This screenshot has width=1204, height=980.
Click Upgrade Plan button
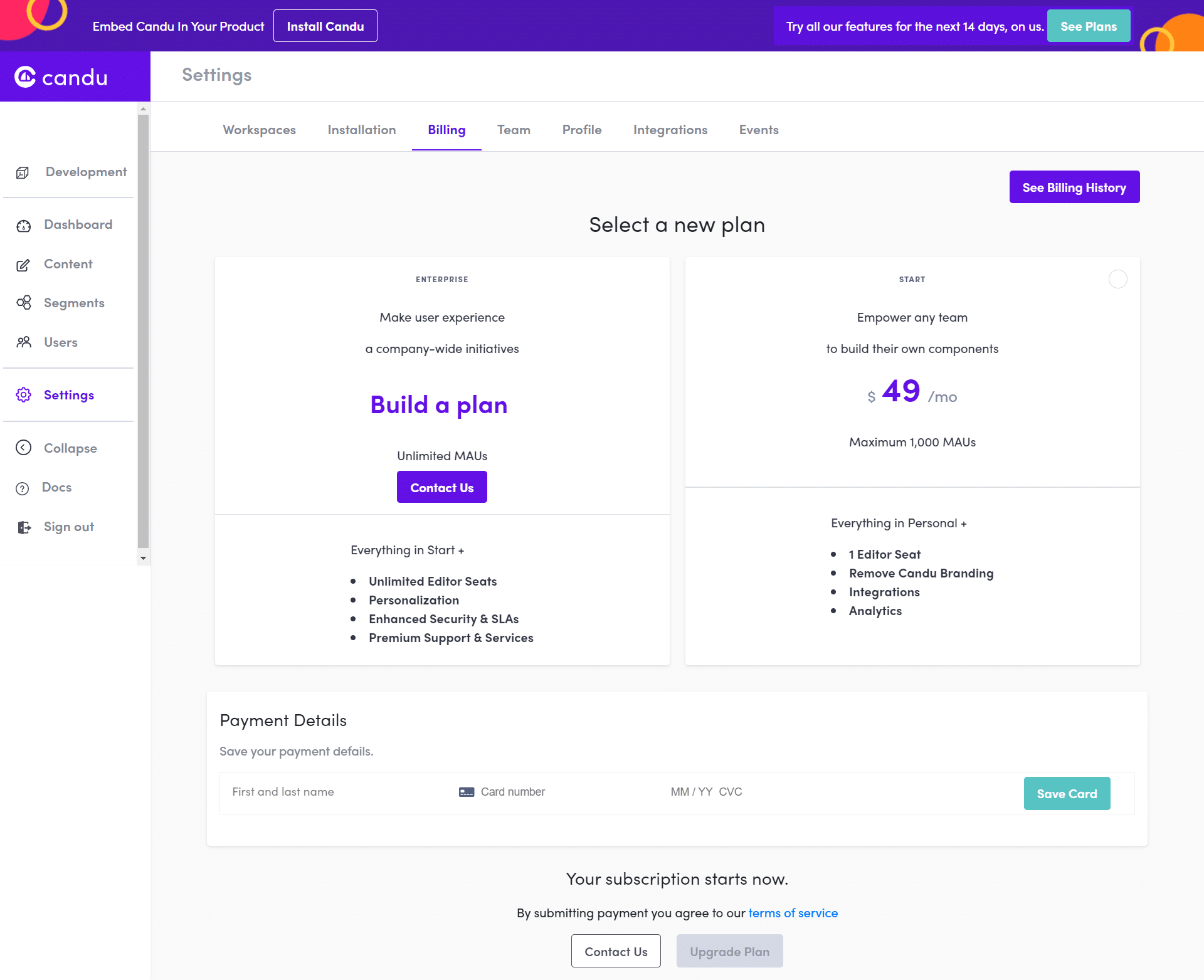coord(728,950)
